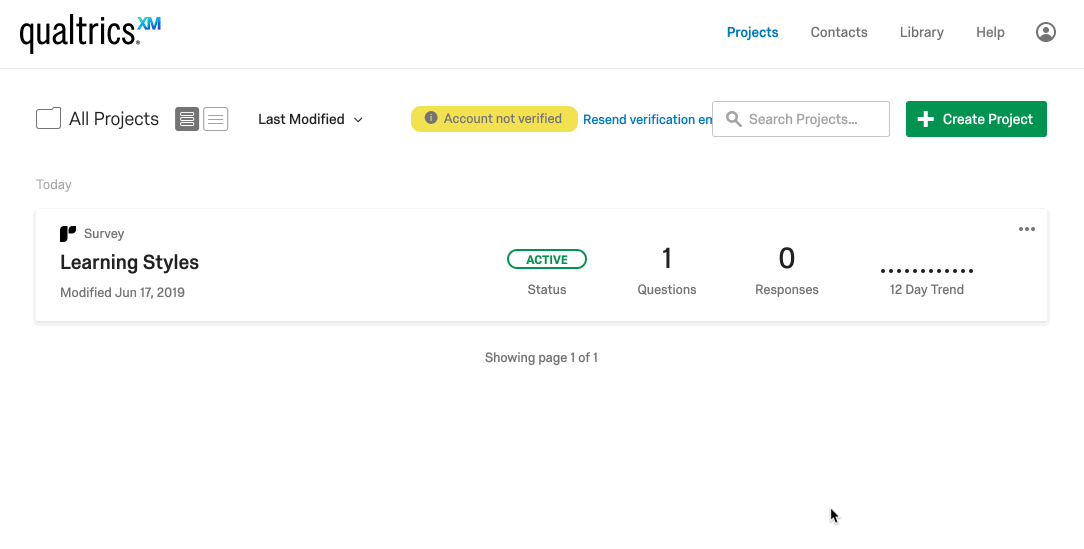Switch to card view layout

tap(187, 119)
